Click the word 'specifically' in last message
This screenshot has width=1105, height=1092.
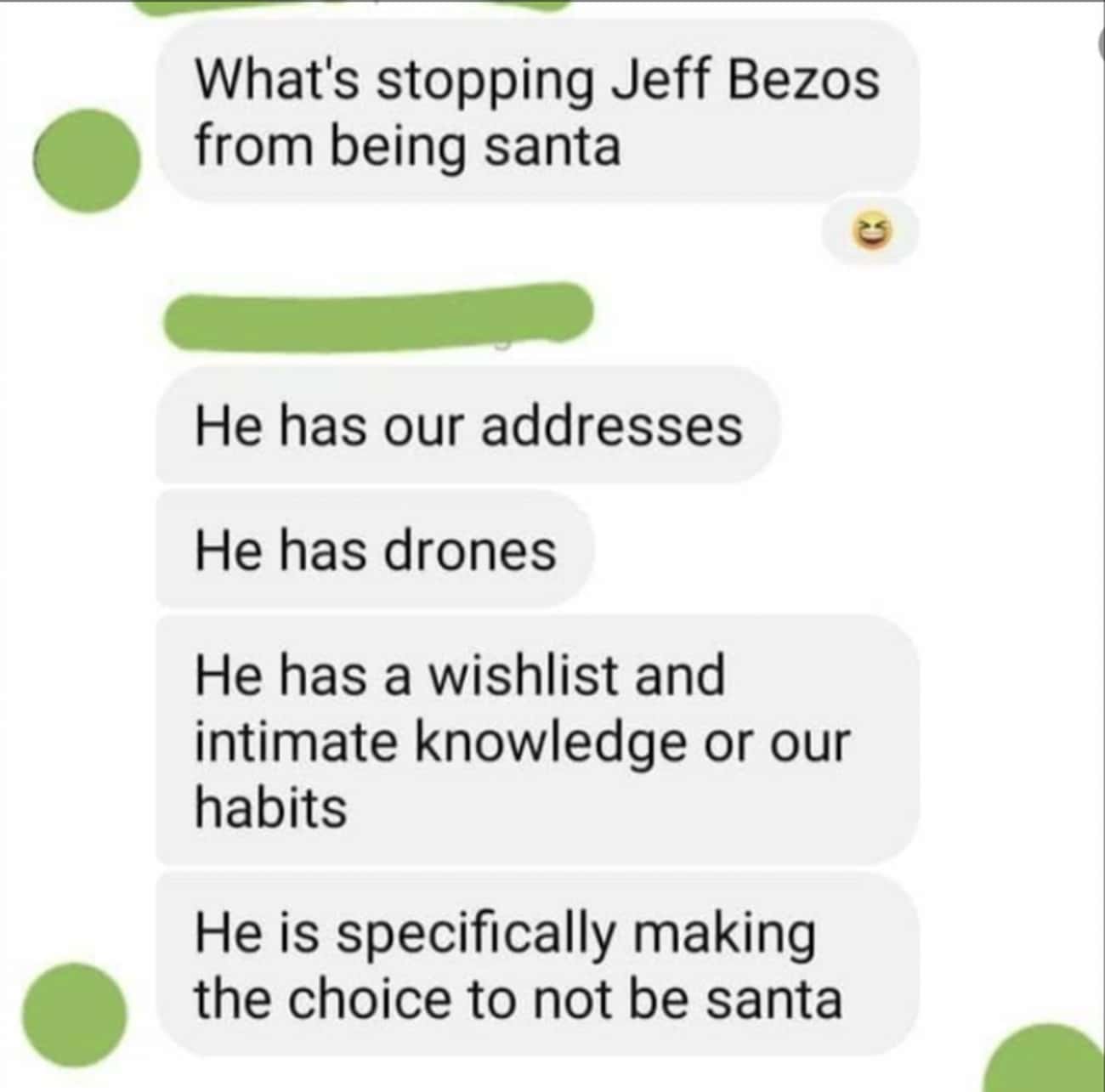[x=474, y=935]
